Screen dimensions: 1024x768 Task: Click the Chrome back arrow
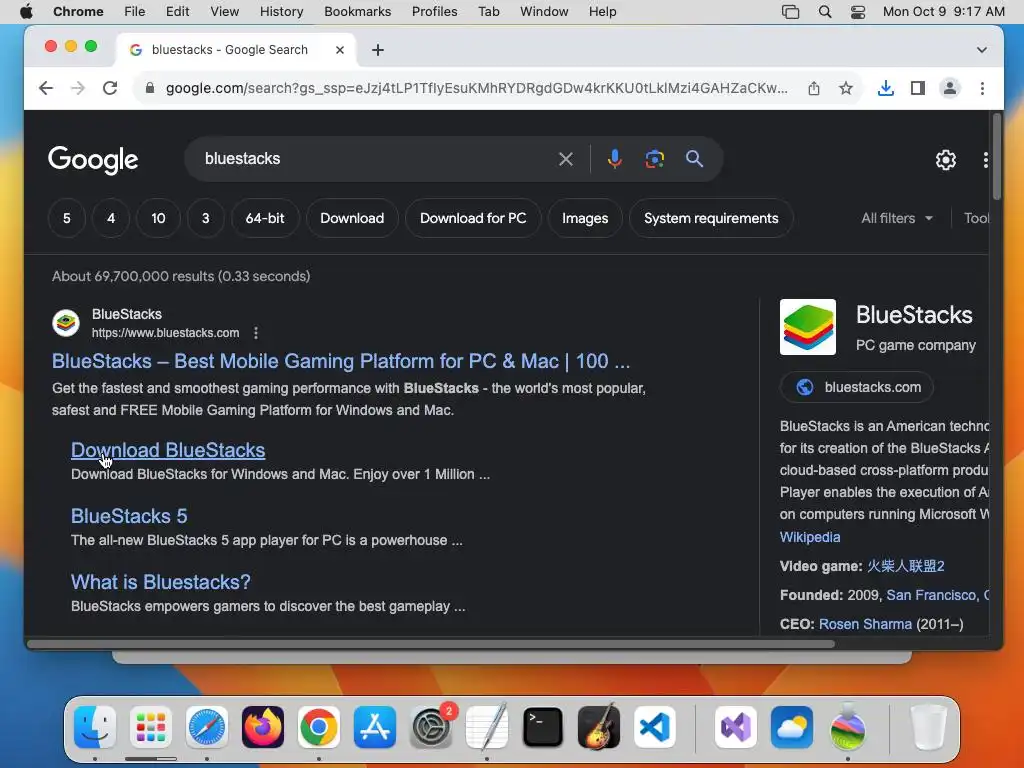(46, 88)
